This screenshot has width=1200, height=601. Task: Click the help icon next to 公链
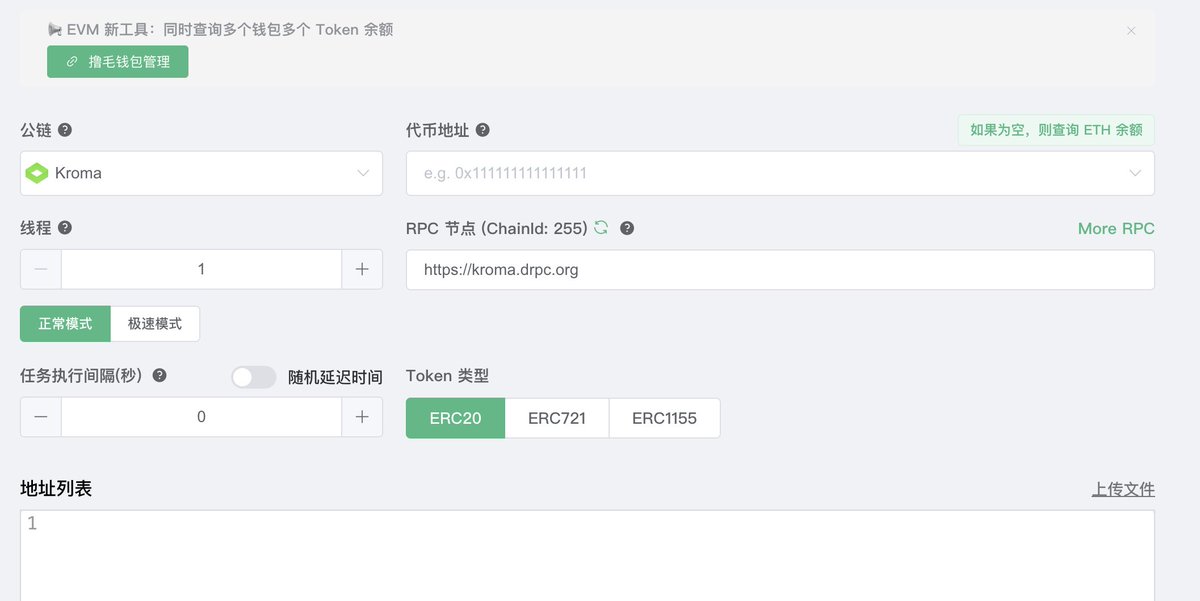tap(65, 130)
